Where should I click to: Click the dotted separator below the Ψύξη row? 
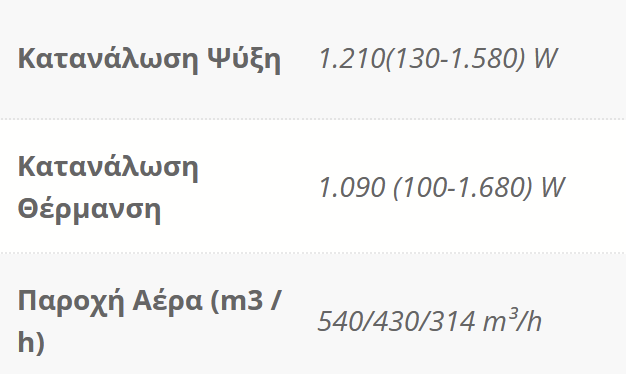coord(313,119)
